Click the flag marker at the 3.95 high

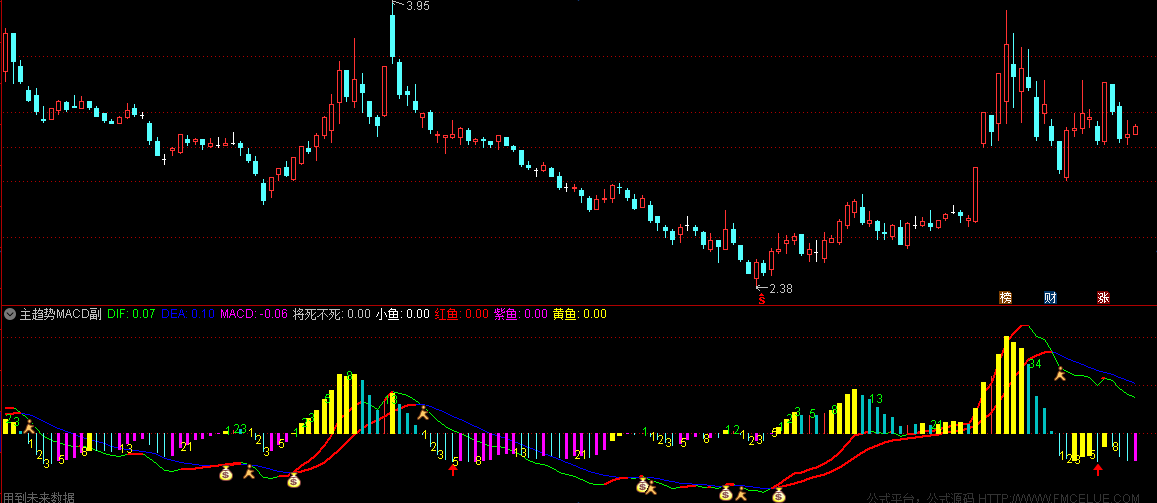coord(397,4)
